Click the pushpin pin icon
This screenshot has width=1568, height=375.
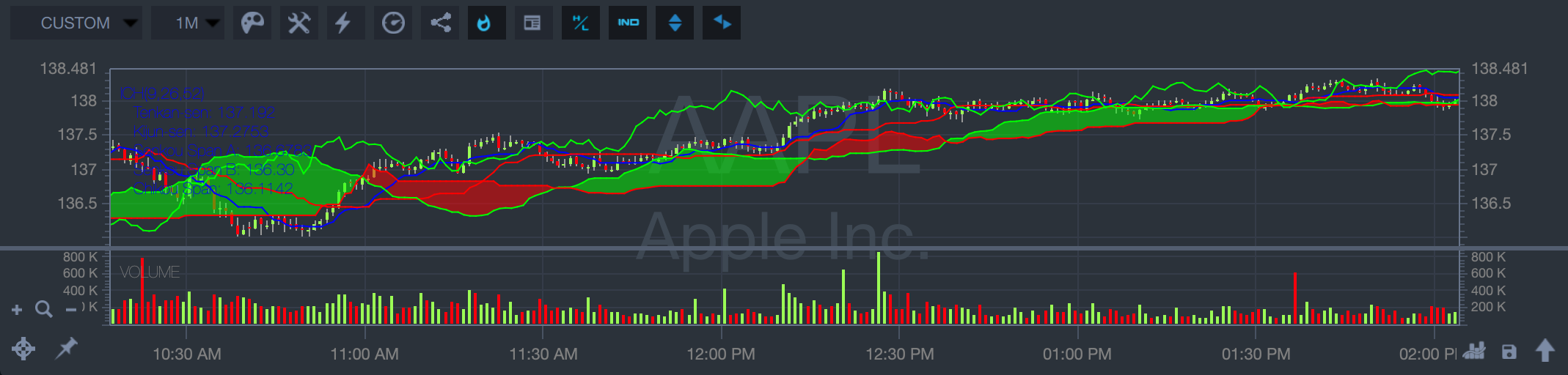[x=67, y=348]
